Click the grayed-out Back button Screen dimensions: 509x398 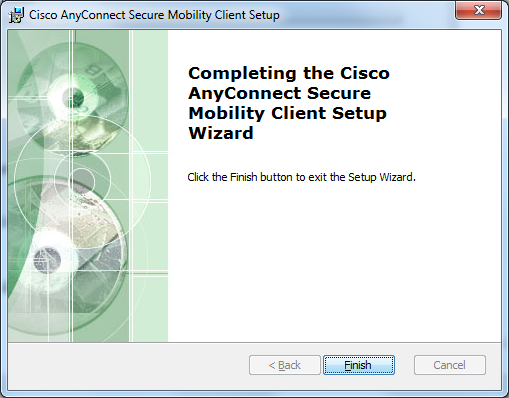(x=285, y=365)
